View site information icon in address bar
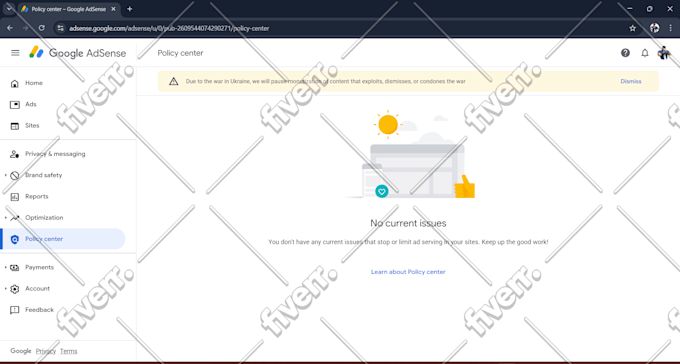 (61, 28)
